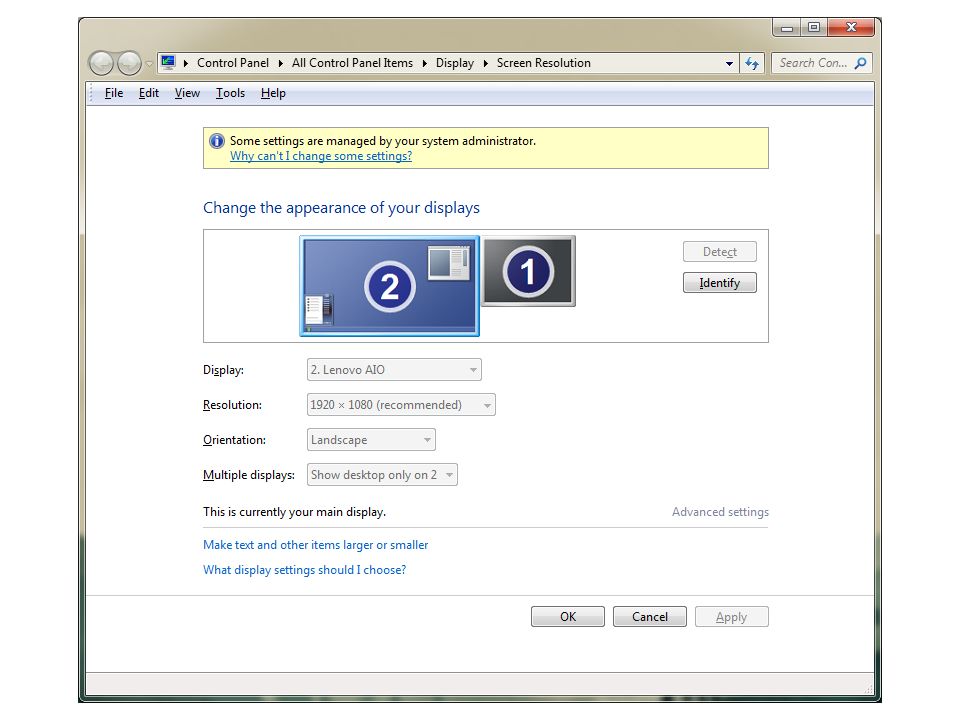Select display 2 monitor thumbnail

(389, 286)
